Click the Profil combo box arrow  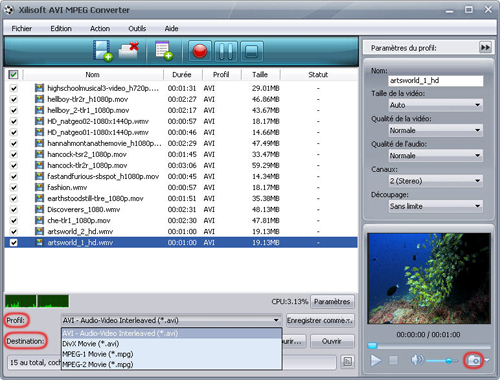276,320
